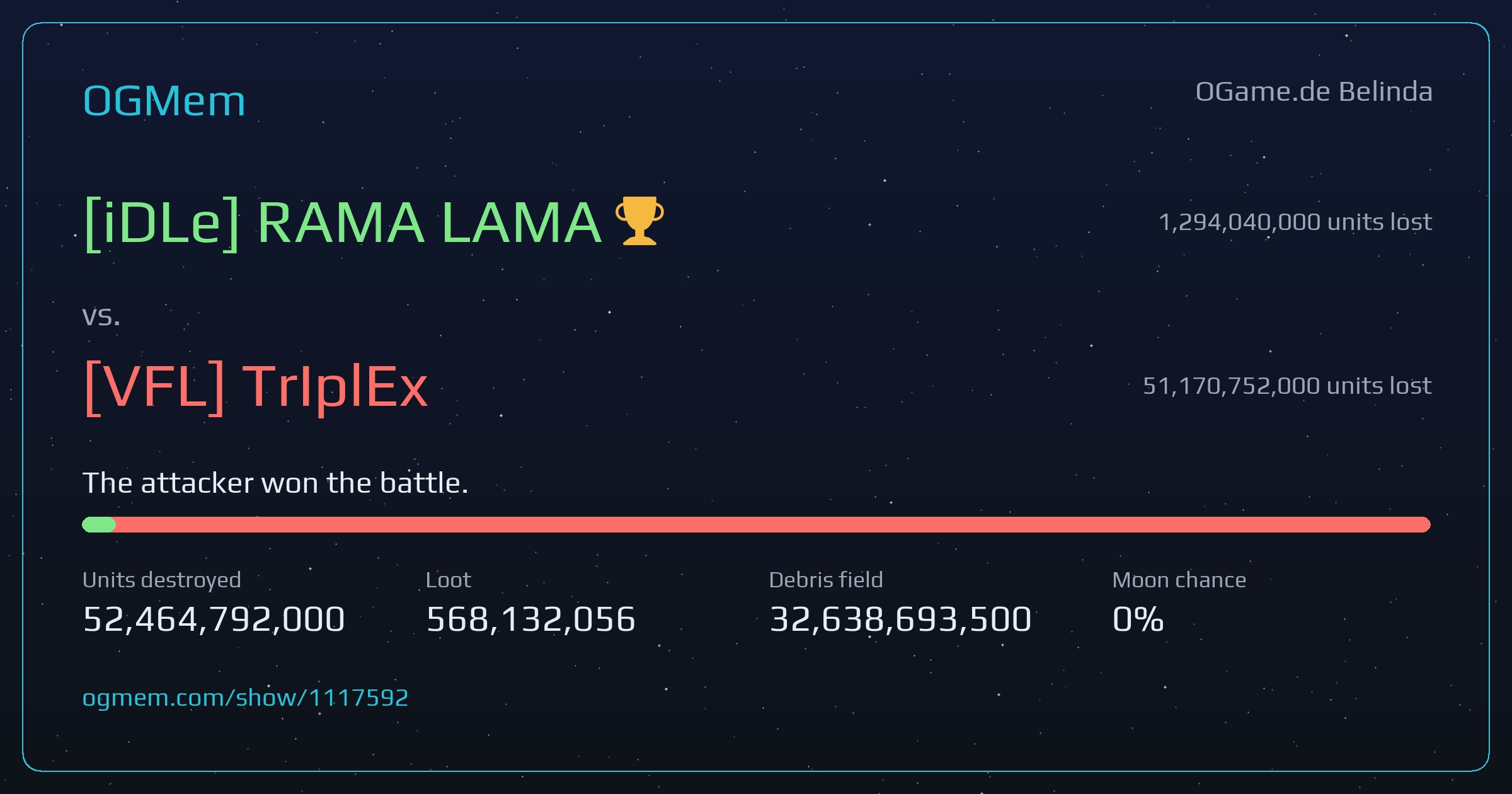This screenshot has width=1512, height=794.
Task: Click the Moon chance label
Action: pyautogui.click(x=1179, y=580)
